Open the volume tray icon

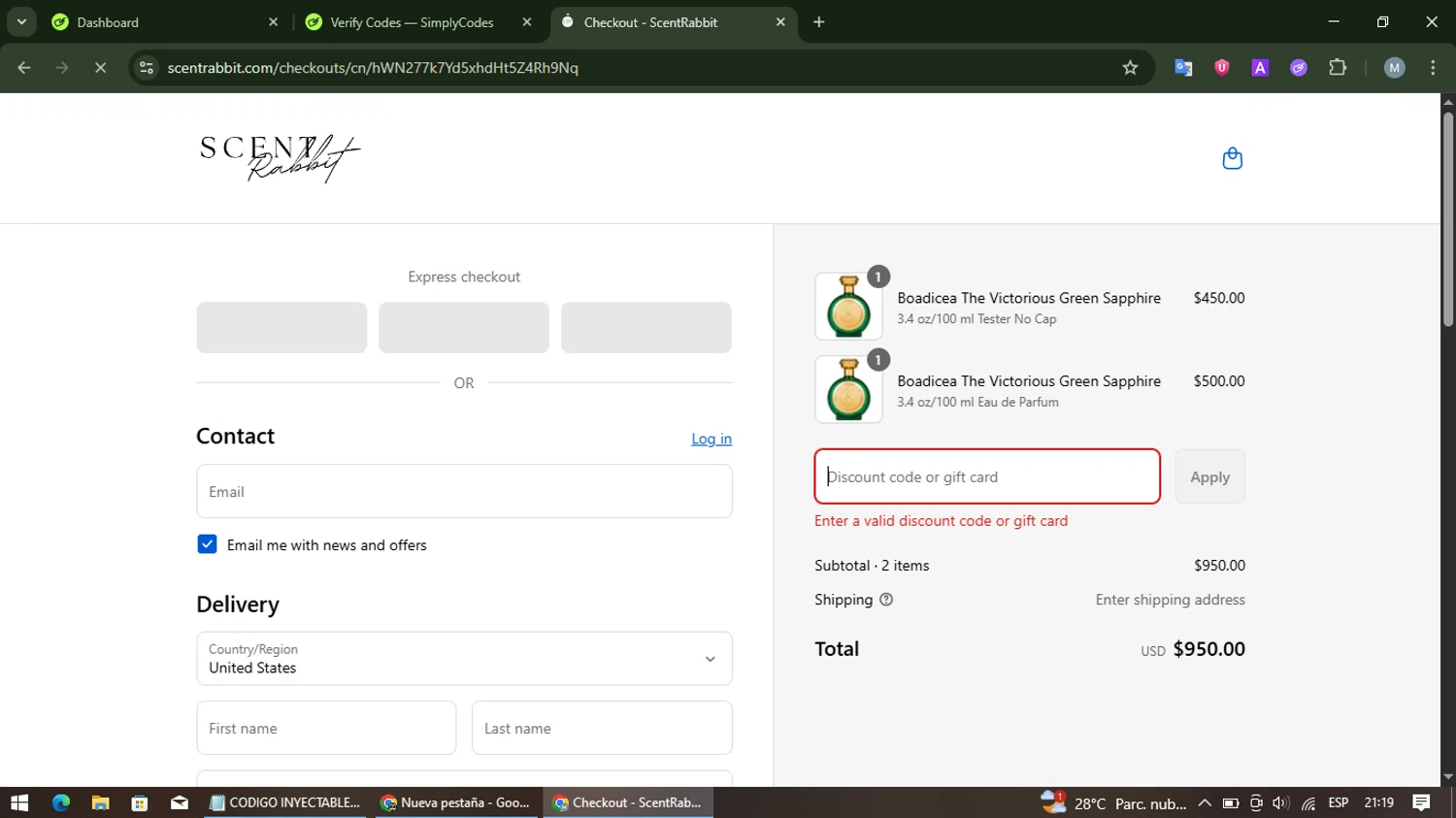(1280, 802)
